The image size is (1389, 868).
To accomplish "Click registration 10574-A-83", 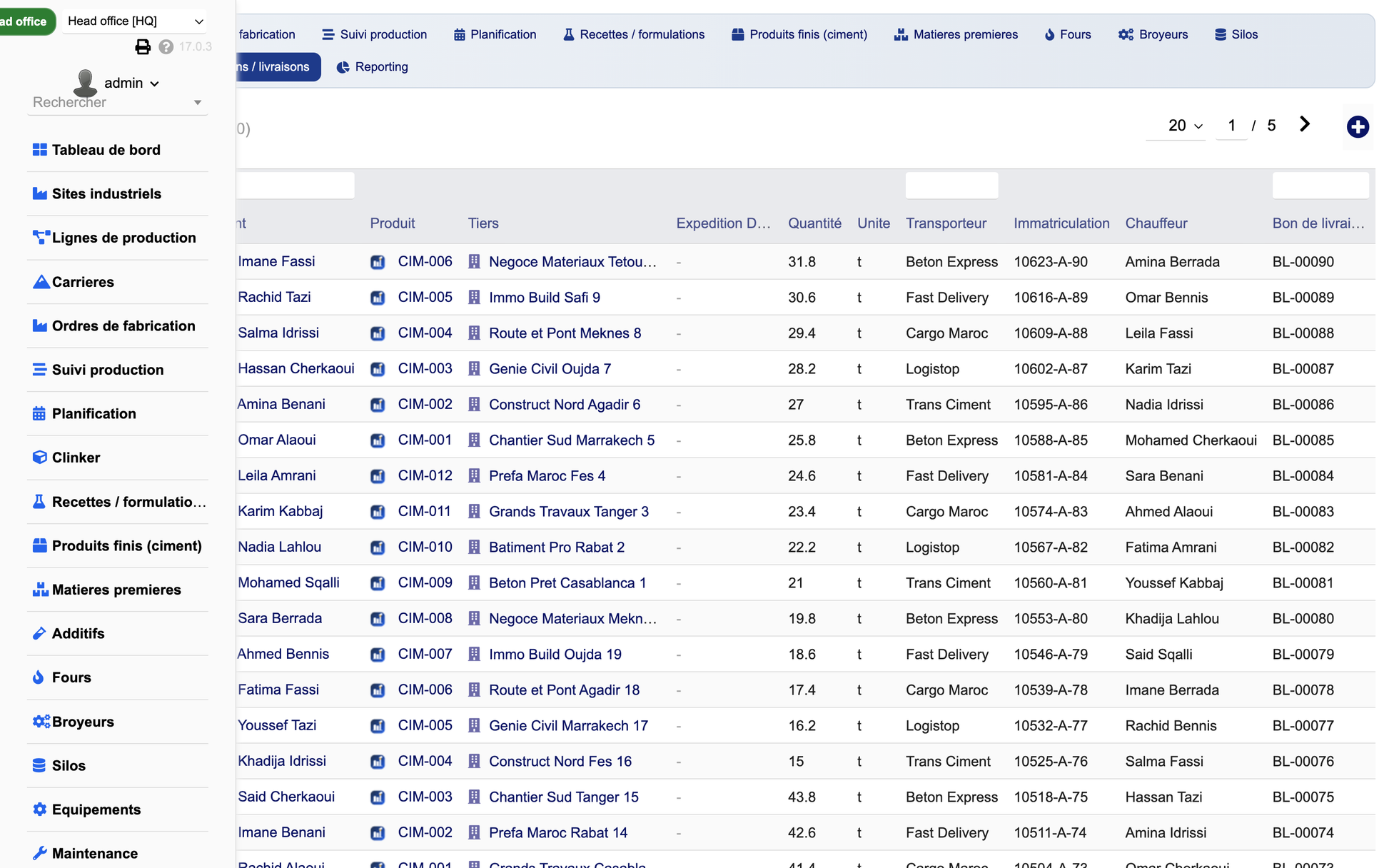I will (x=1051, y=511).
